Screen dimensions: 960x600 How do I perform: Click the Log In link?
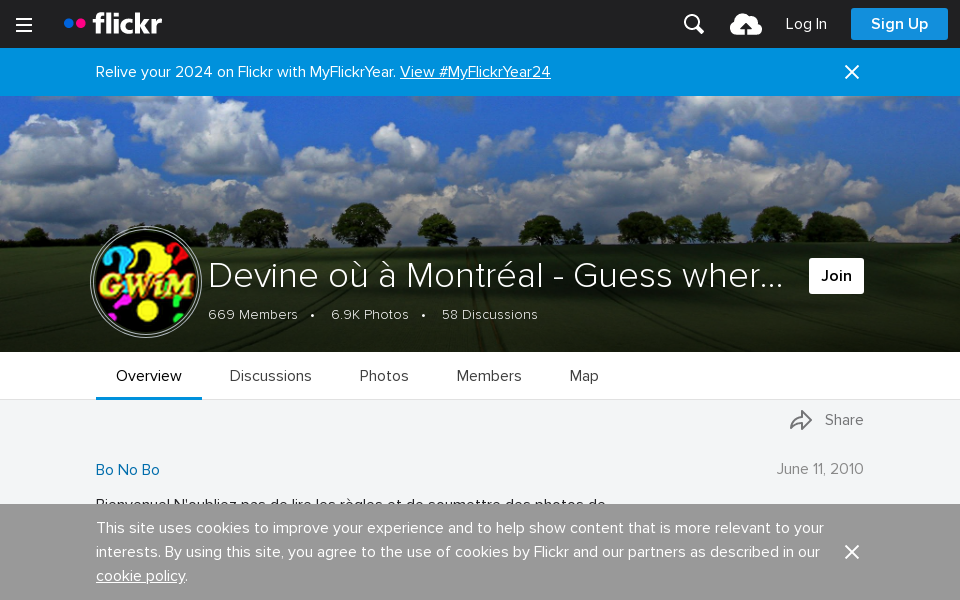806,24
